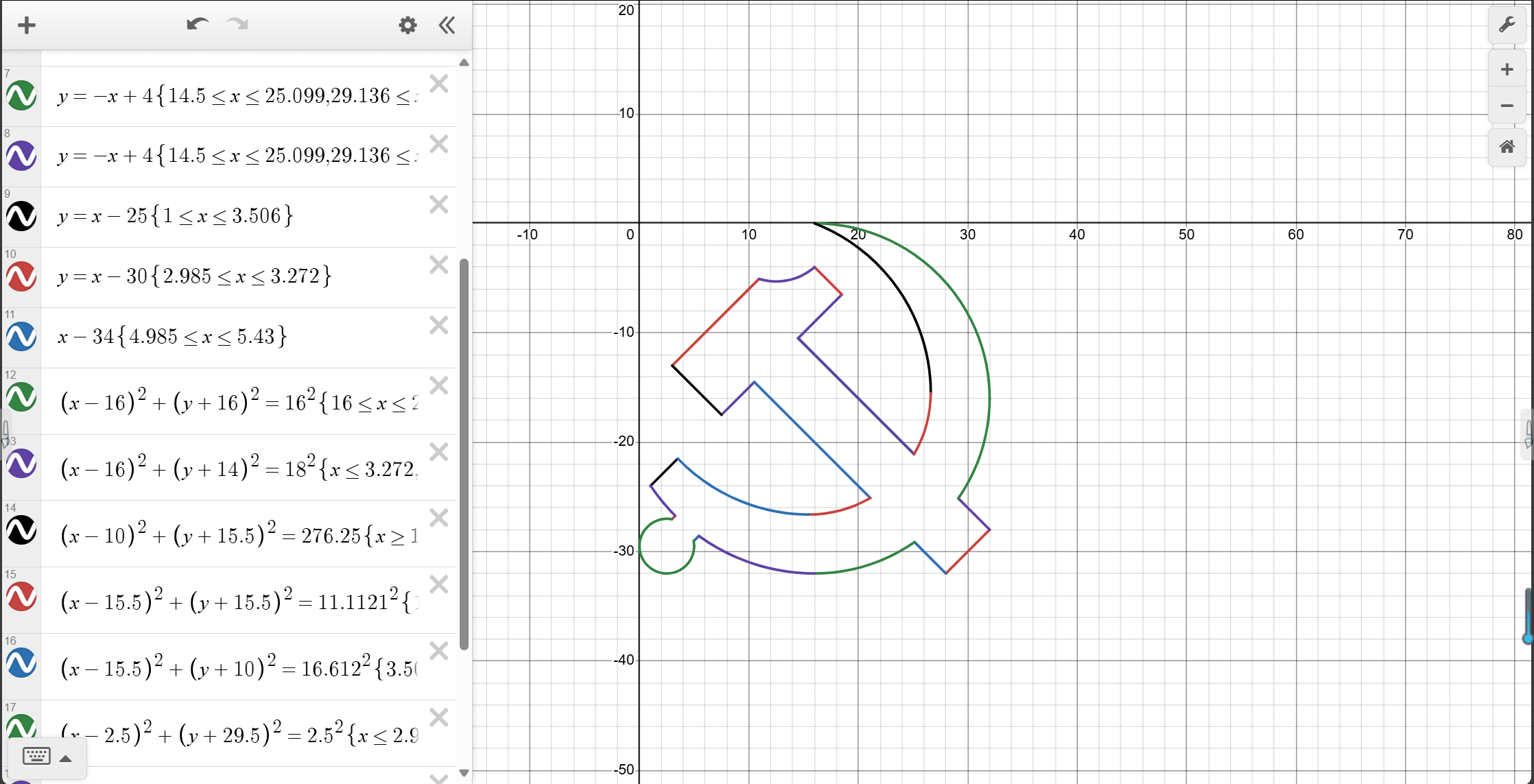Remove expression 12 circle equation
1534x784 pixels.
click(x=439, y=385)
